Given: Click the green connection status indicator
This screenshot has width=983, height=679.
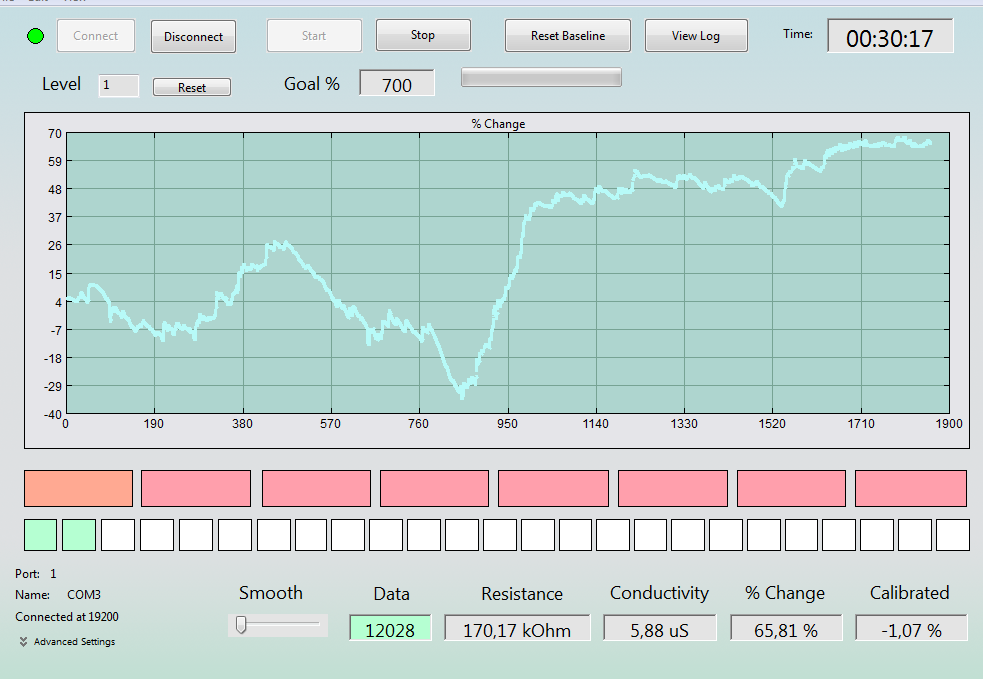Looking at the screenshot, I should (x=36, y=36).
